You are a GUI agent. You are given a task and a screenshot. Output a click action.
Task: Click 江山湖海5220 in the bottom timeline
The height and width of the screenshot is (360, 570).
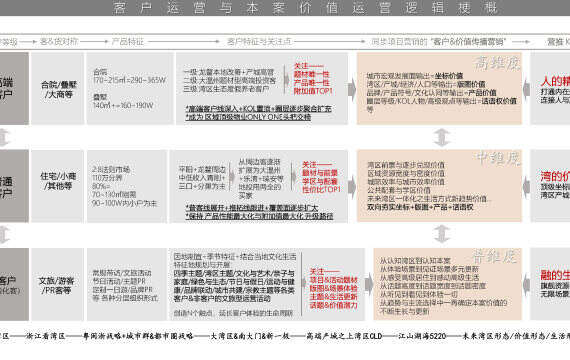(422, 336)
